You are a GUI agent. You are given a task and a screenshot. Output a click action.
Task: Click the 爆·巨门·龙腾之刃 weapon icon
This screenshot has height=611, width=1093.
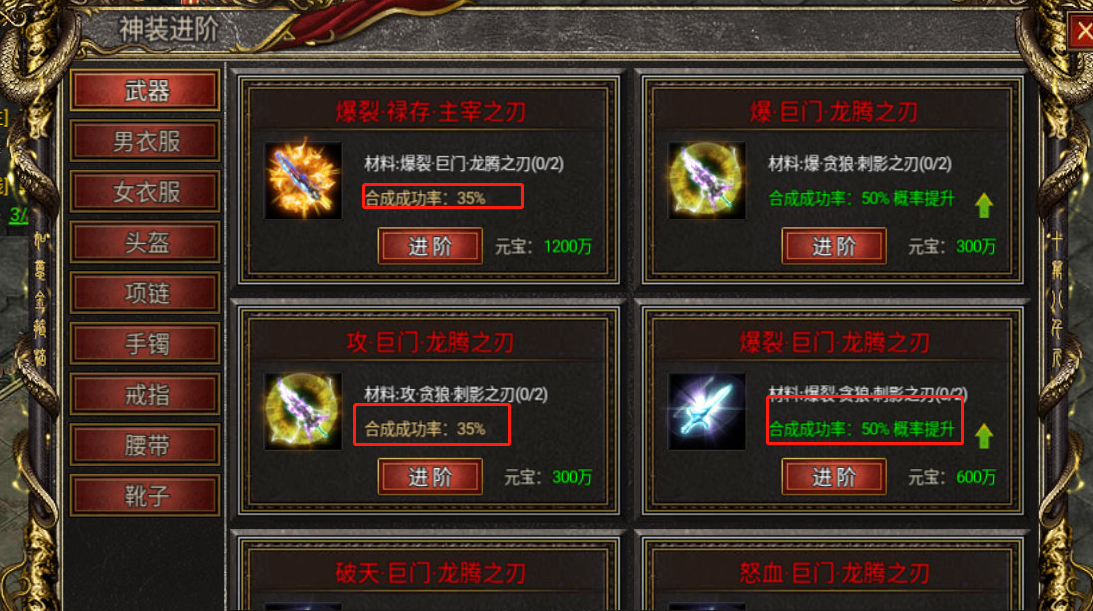707,180
